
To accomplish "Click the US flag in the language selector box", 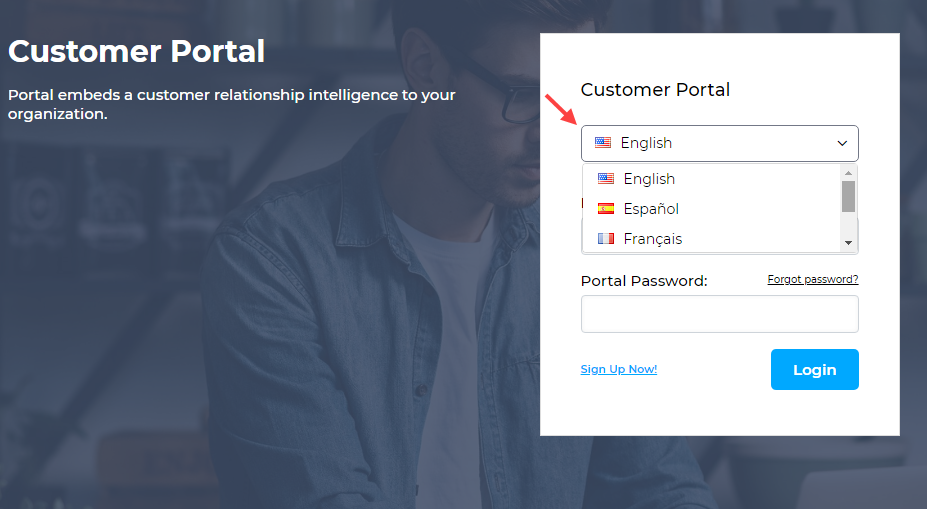I will (603, 143).
